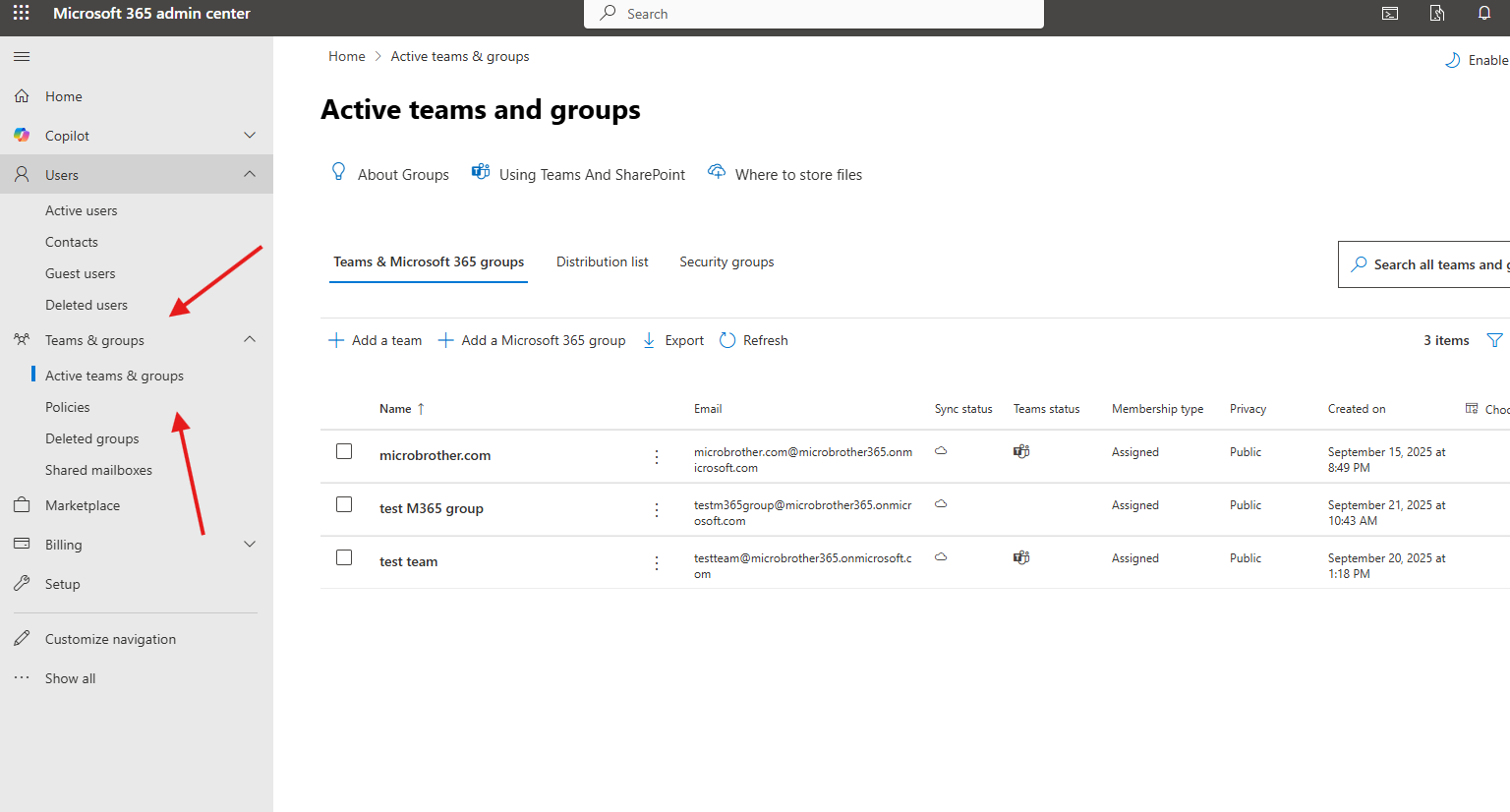1510x812 pixels.
Task: Switch to the Distribution list tab
Action: (x=602, y=261)
